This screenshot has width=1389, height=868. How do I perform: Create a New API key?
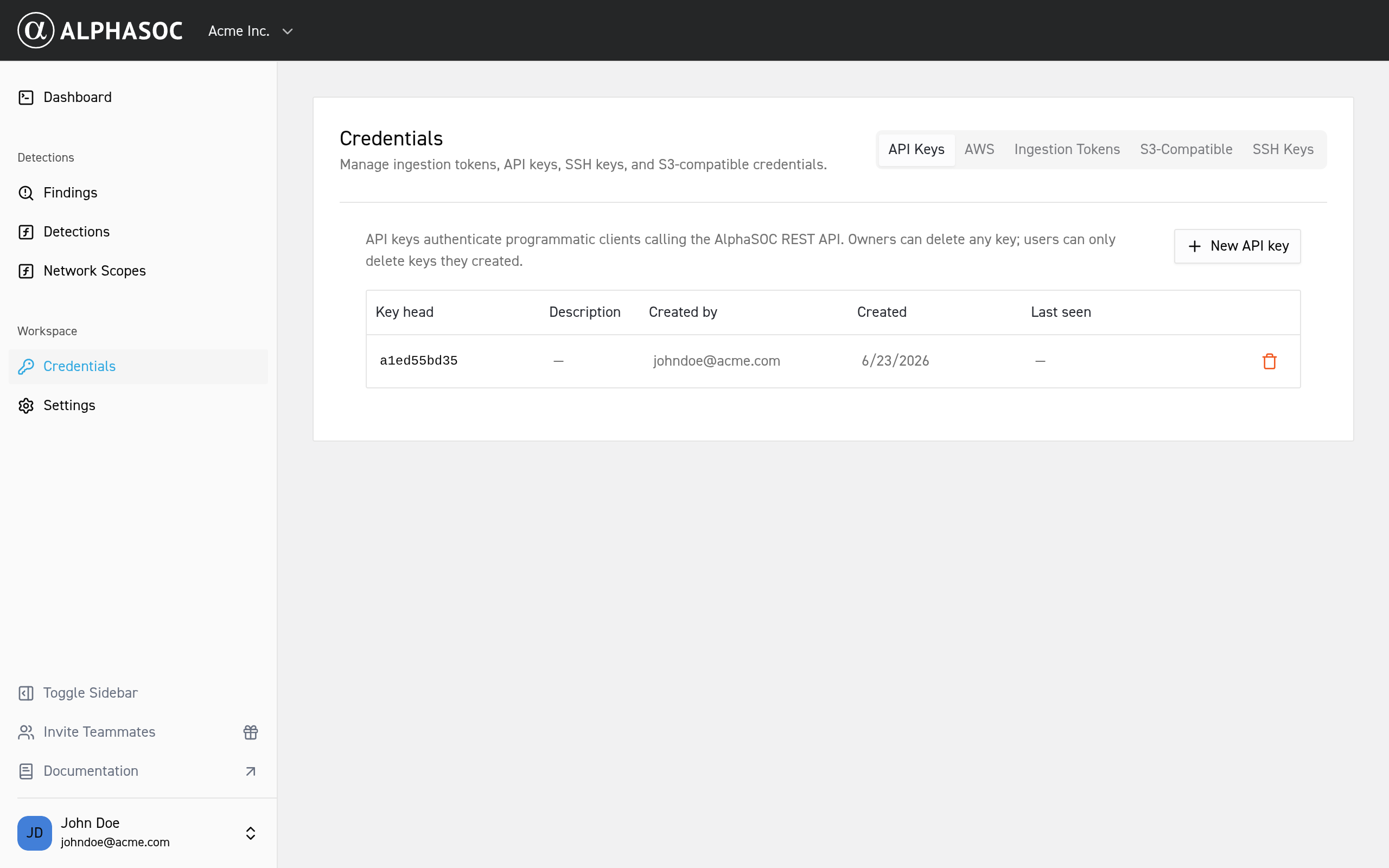click(1238, 246)
